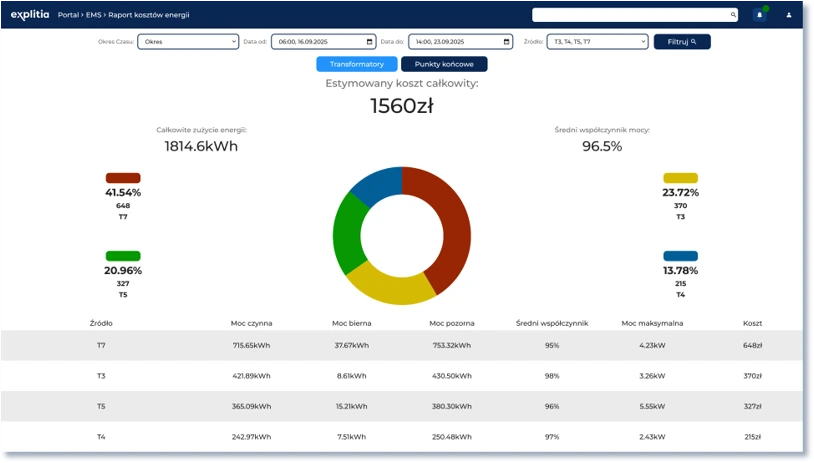Screen dimensions: 814x463
Task: Expand the 'Źródło' source dropdown
Action: pos(597,42)
